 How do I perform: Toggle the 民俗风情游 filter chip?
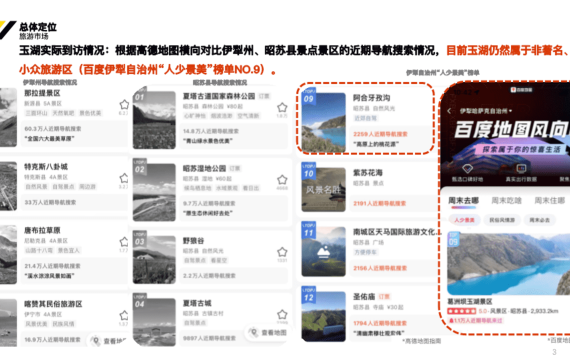click(x=502, y=220)
